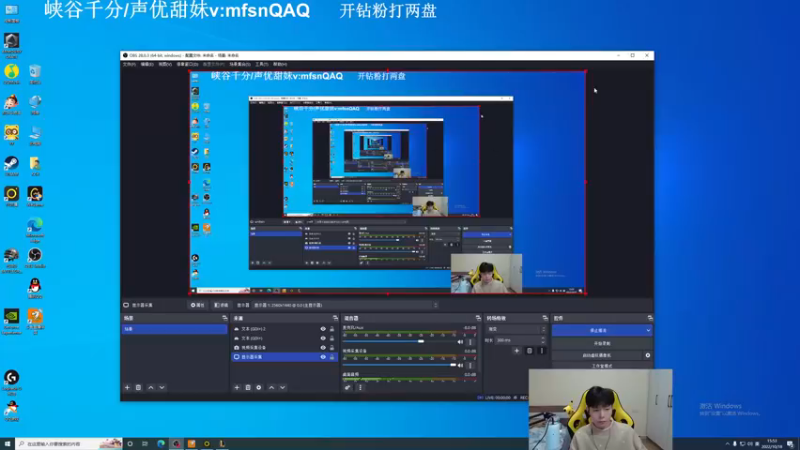The image size is (800, 450).
Task: Open advanced audio properties gear in mixer footer
Action: pyautogui.click(x=347, y=387)
